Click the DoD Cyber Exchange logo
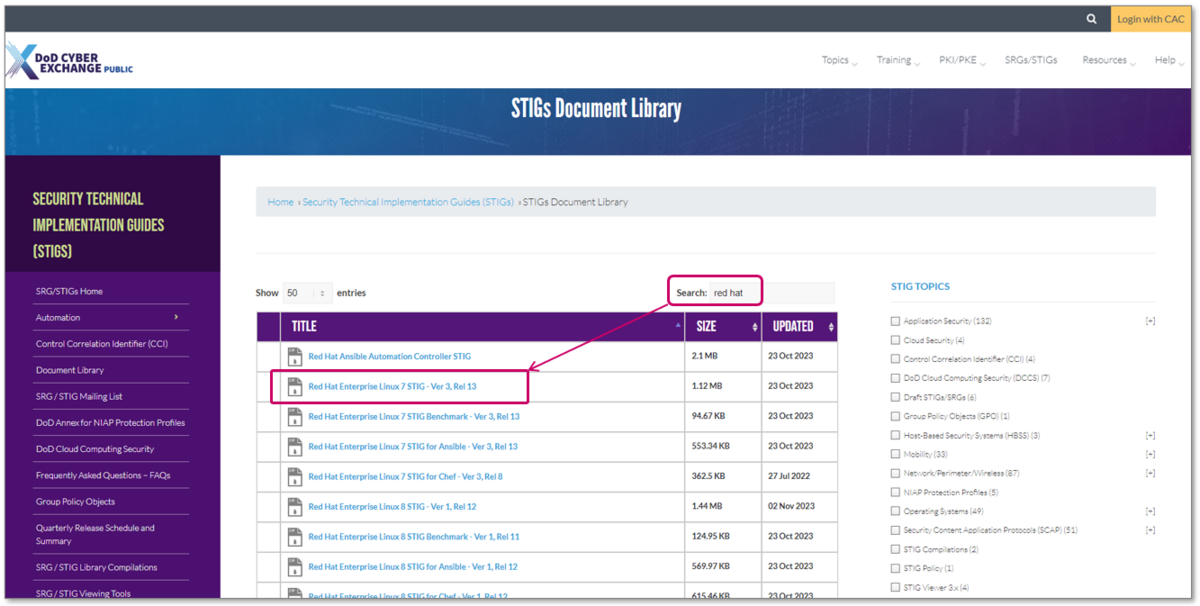 70,62
